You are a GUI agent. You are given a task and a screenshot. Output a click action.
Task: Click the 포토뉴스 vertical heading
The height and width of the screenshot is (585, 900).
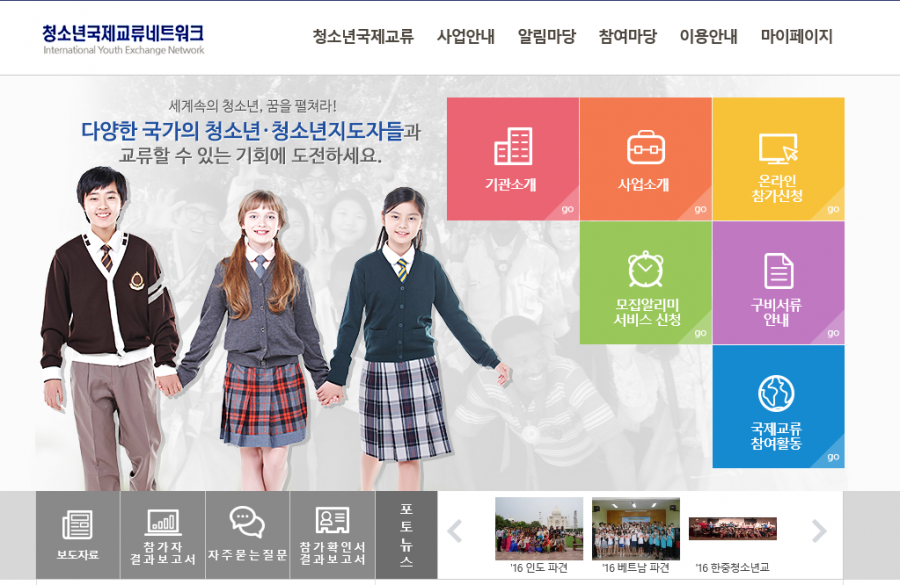(406, 535)
